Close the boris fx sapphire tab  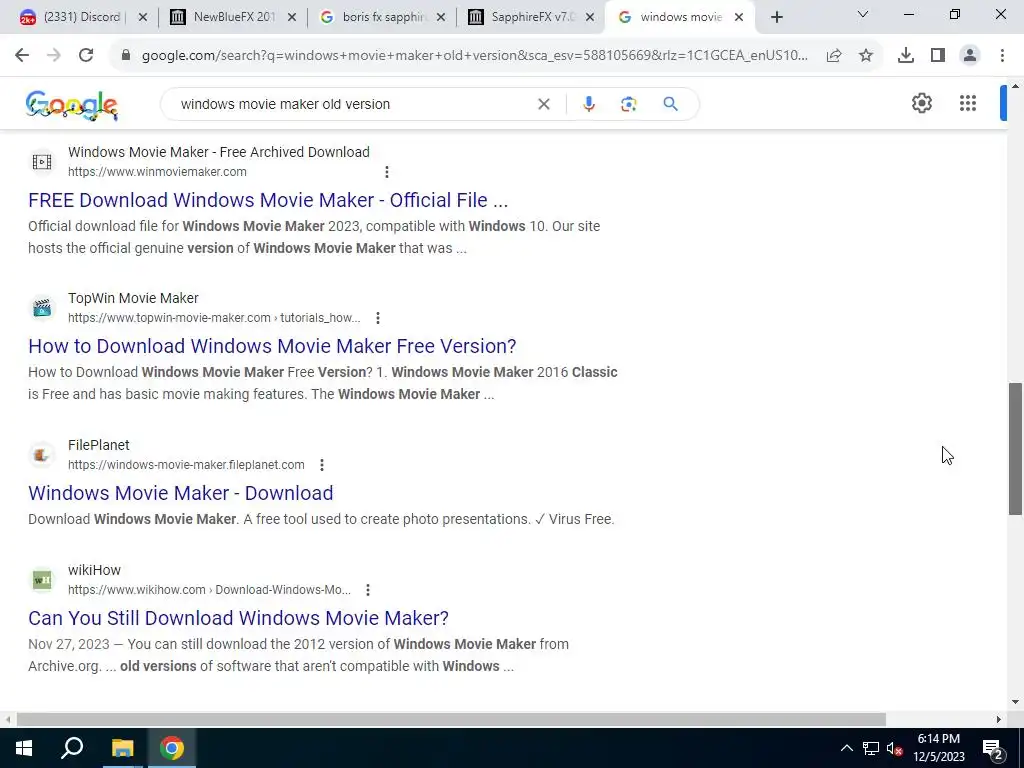coord(441,17)
